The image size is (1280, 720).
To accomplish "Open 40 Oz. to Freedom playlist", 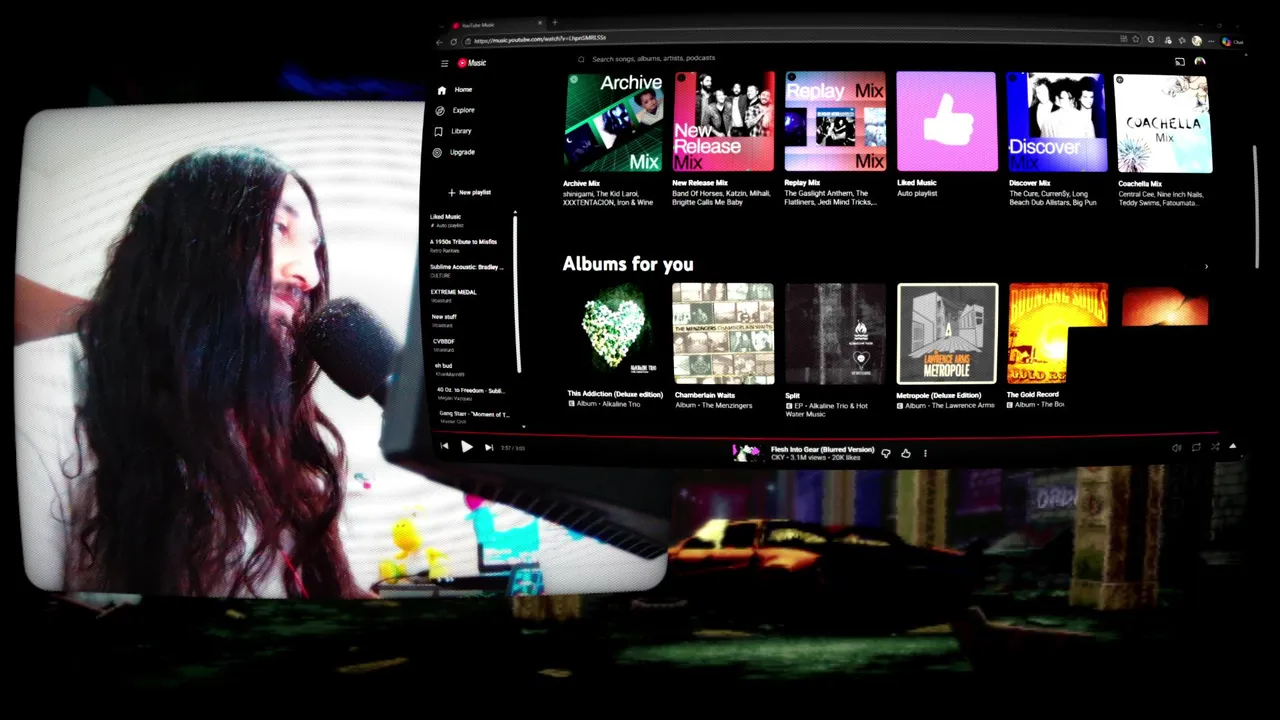I will 470,393.
